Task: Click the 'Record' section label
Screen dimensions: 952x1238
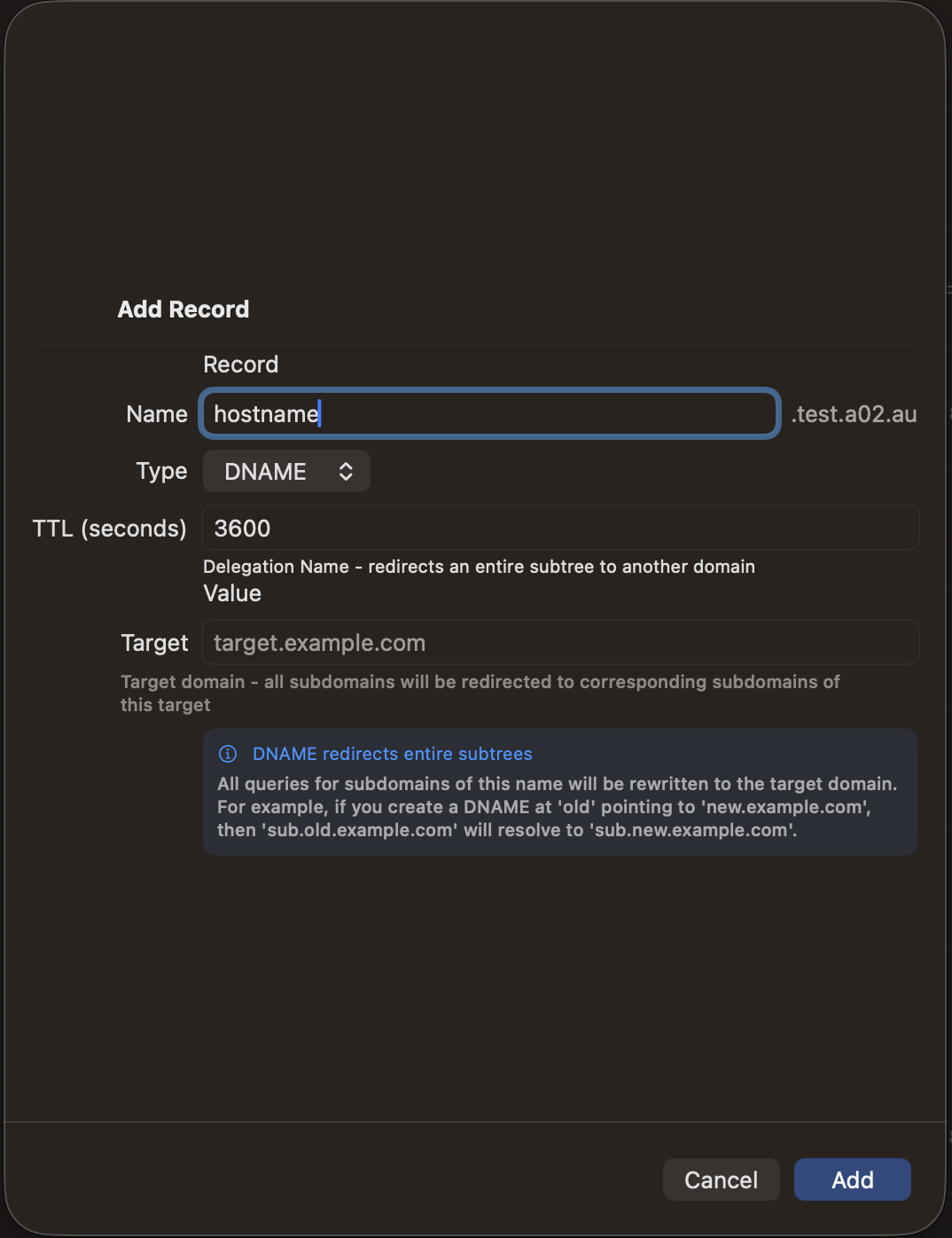Action: (240, 364)
